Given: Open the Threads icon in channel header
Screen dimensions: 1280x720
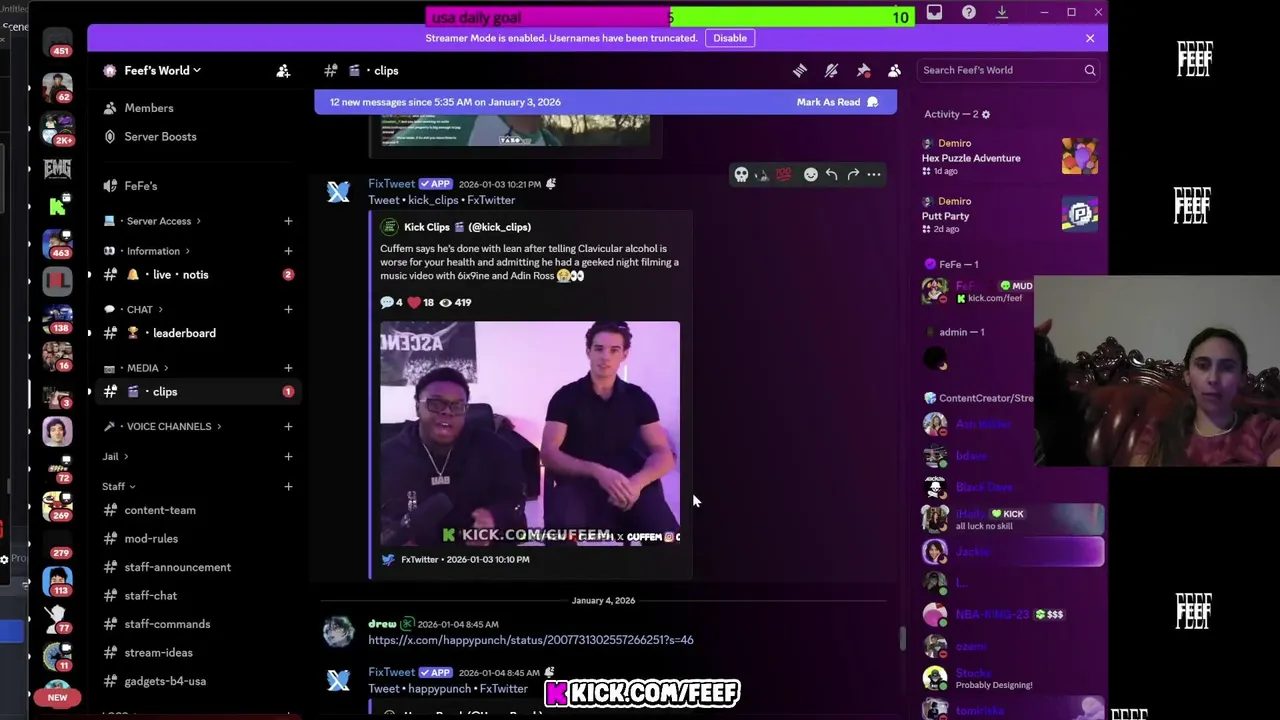Looking at the screenshot, I should (x=800, y=70).
